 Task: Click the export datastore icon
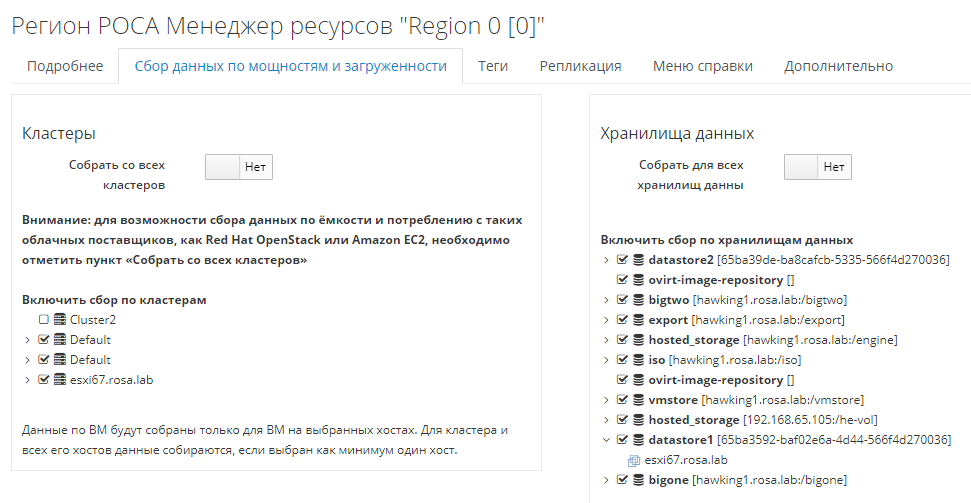click(638, 320)
